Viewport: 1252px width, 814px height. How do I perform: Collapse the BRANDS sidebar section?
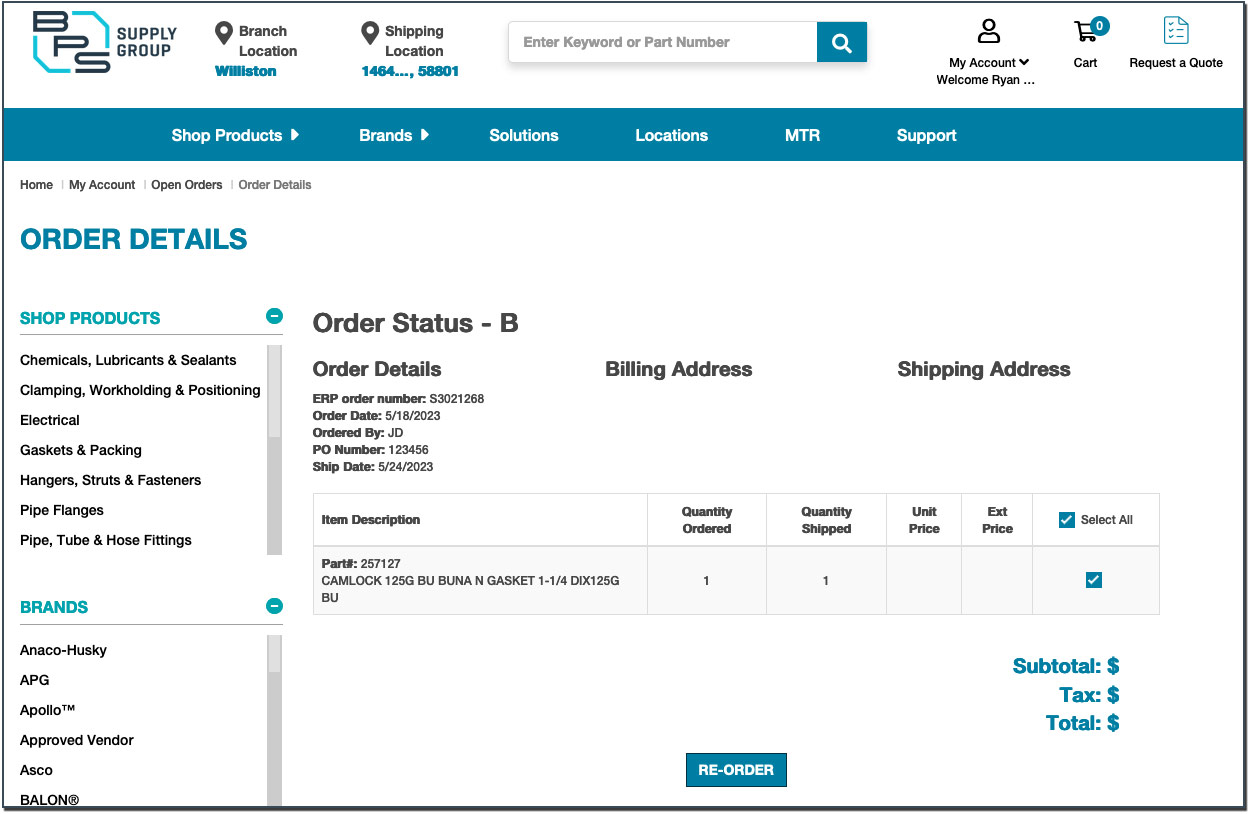(x=274, y=605)
